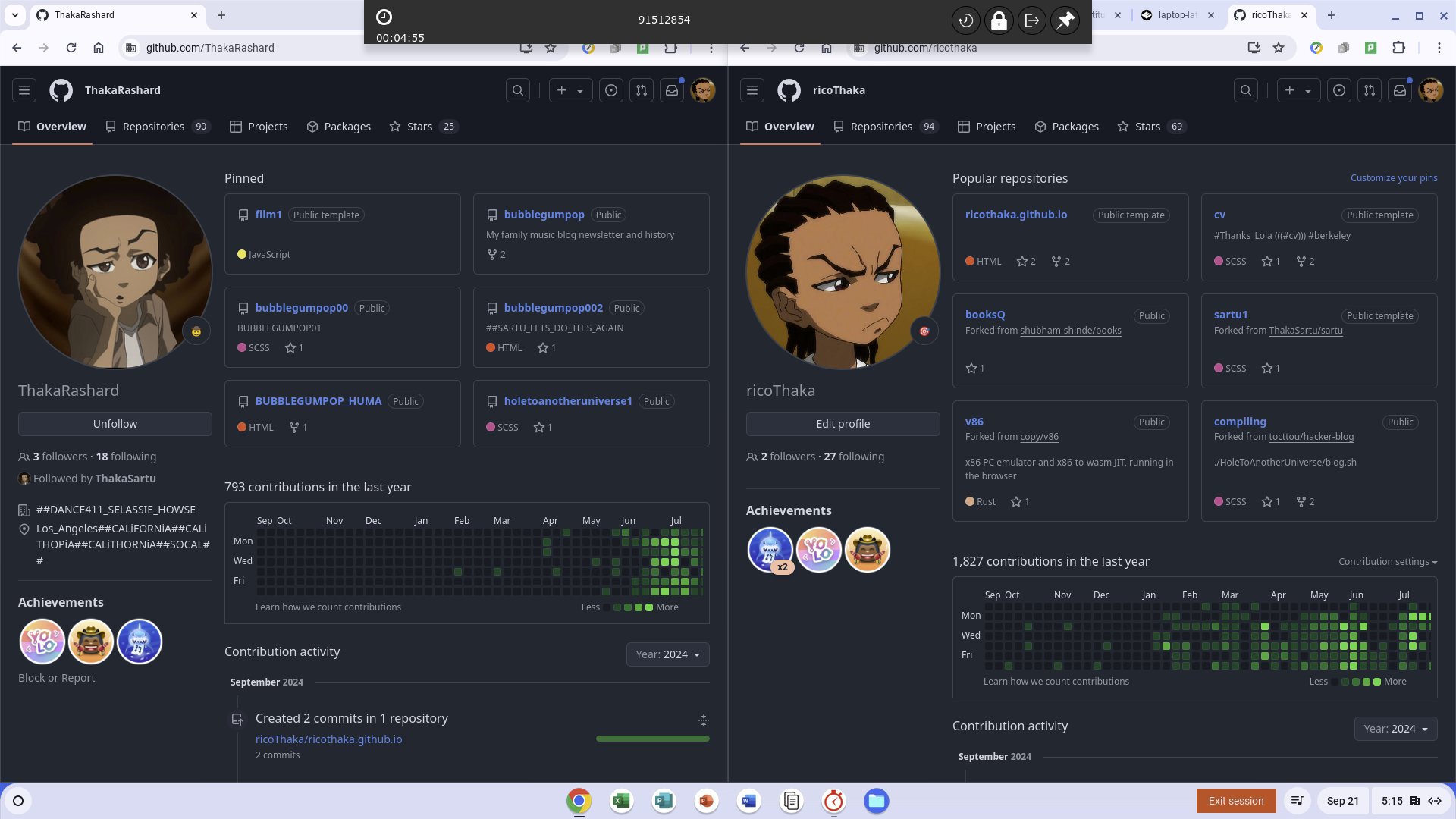
Task: Open Files app from the shelf
Action: [x=877, y=801]
